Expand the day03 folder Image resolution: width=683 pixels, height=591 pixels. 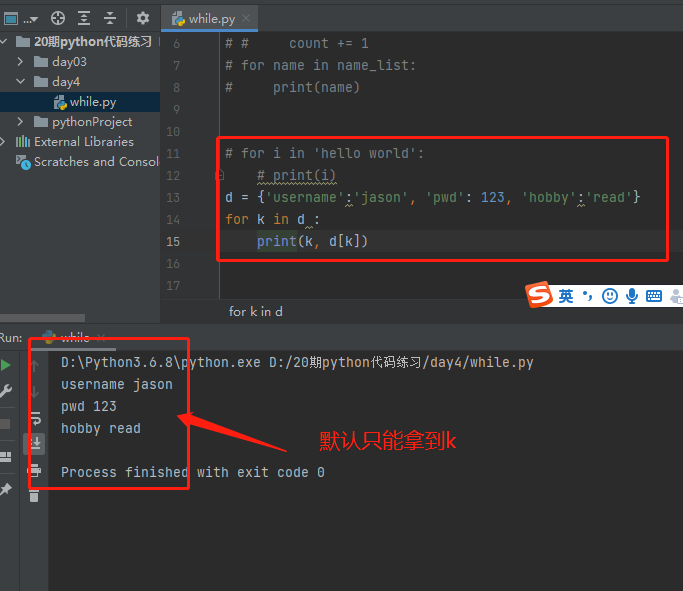pyautogui.click(x=20, y=61)
